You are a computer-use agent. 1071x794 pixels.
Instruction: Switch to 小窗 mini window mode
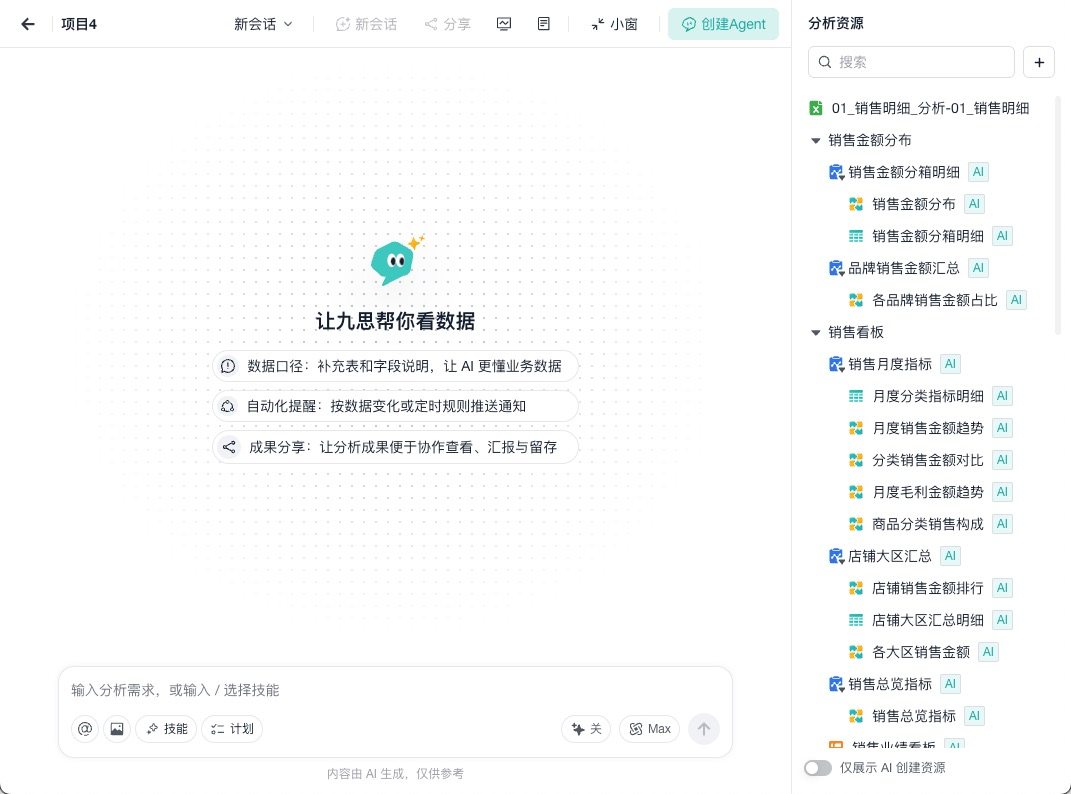coord(614,24)
